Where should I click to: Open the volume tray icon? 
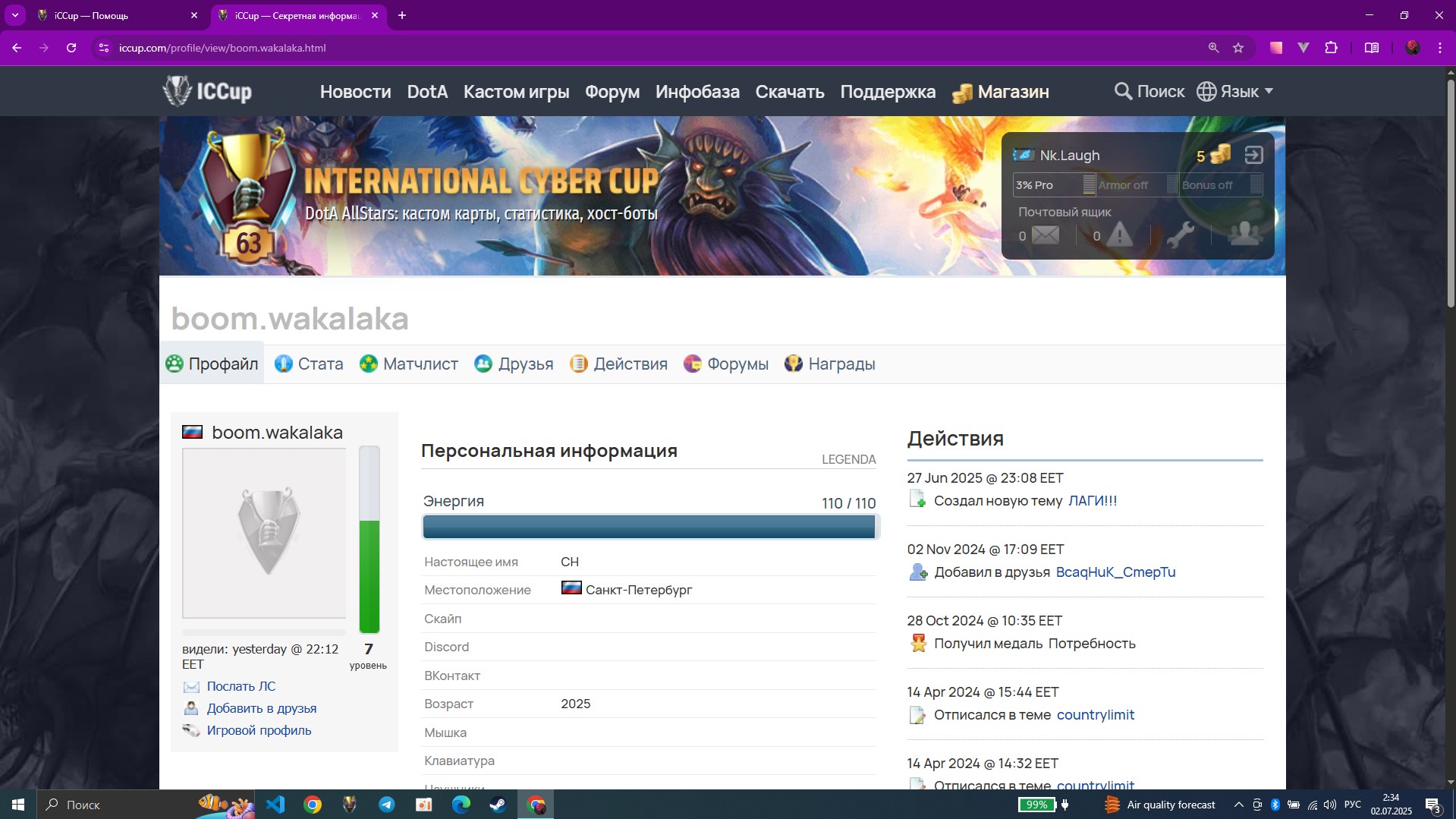[x=1330, y=805]
